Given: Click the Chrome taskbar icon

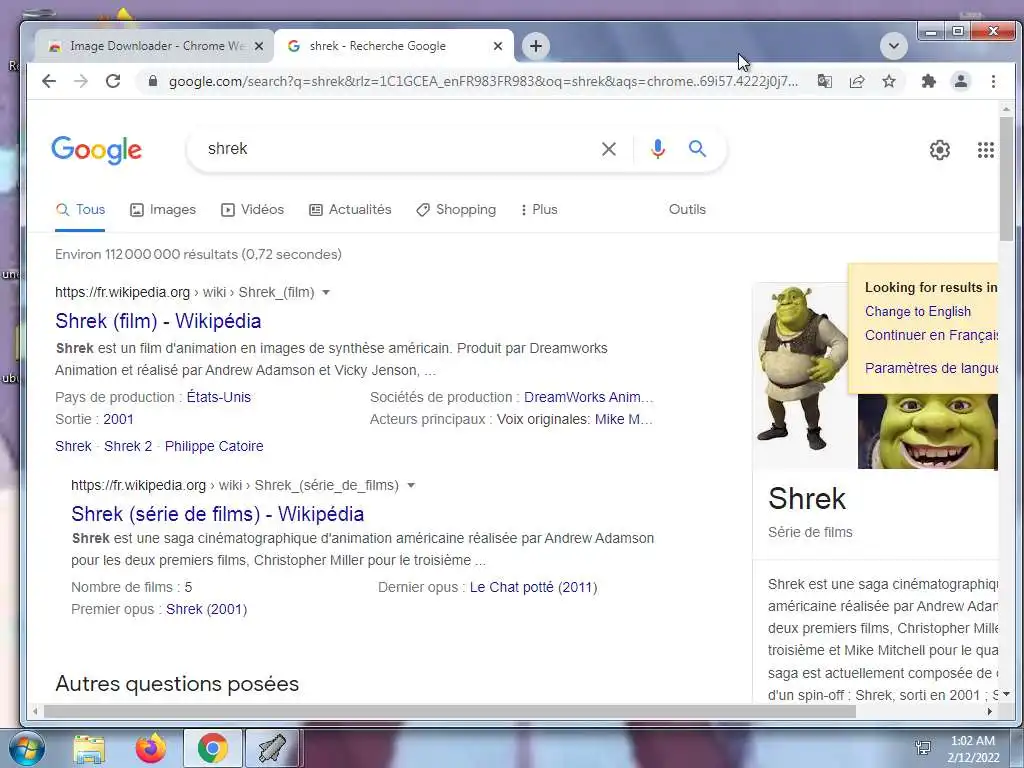Looking at the screenshot, I should (212, 748).
